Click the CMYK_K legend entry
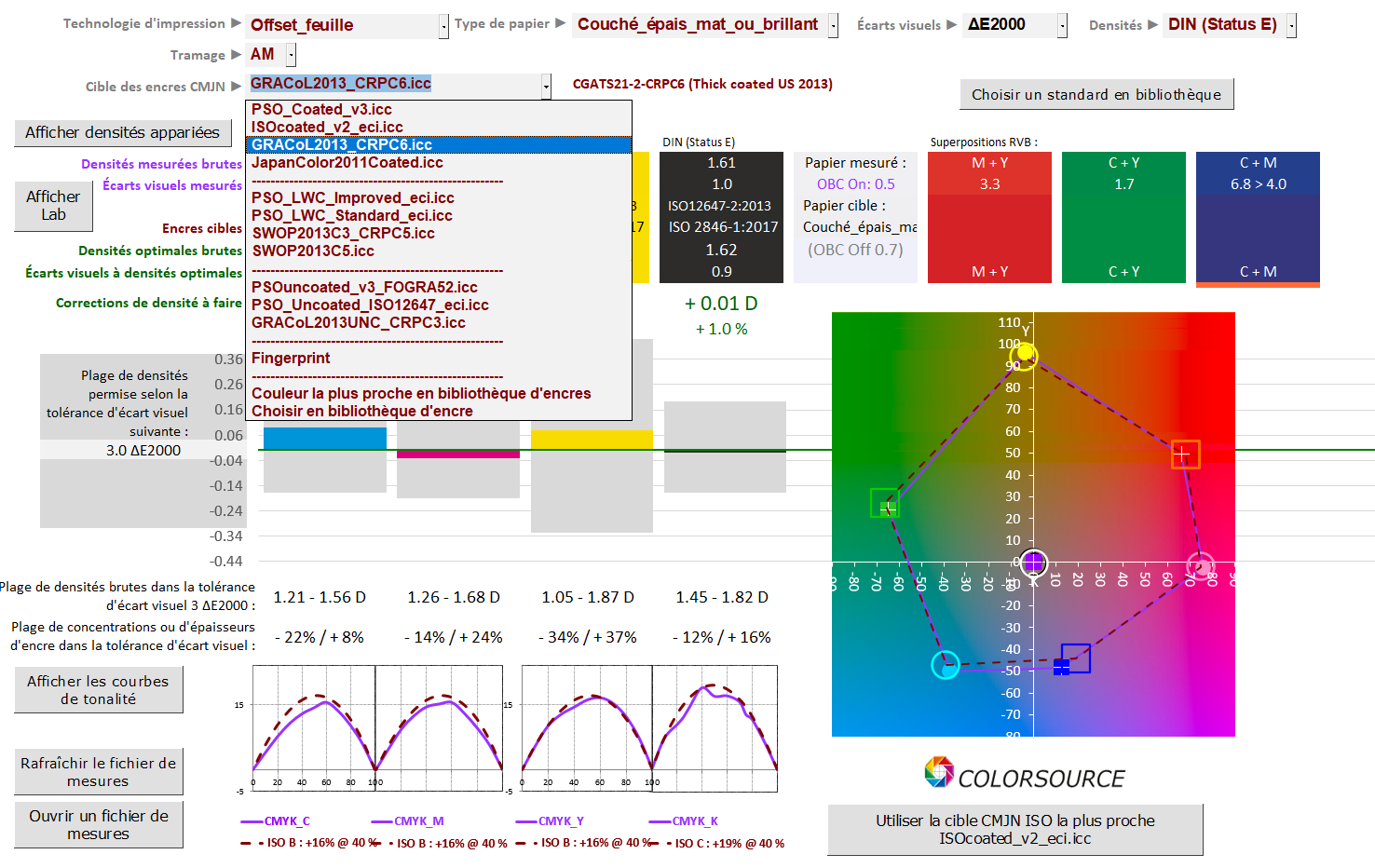This screenshot has height=868, width=1375. pyautogui.click(x=684, y=821)
